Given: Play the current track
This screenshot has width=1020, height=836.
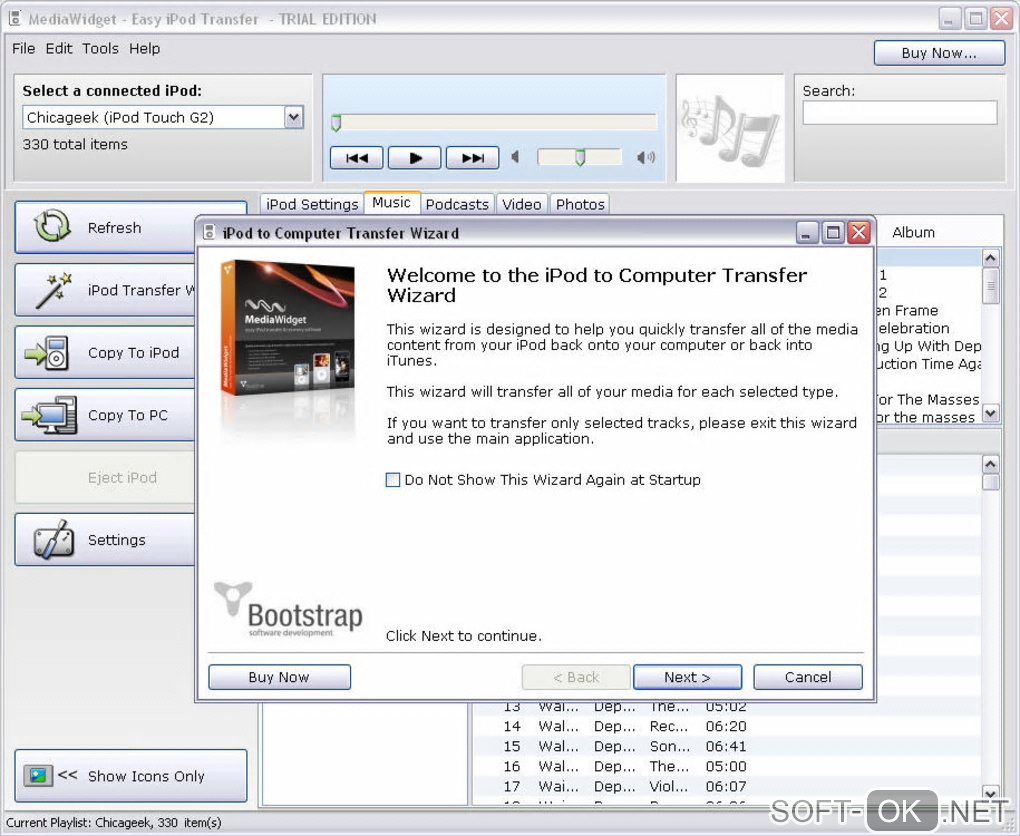Looking at the screenshot, I should (x=414, y=157).
